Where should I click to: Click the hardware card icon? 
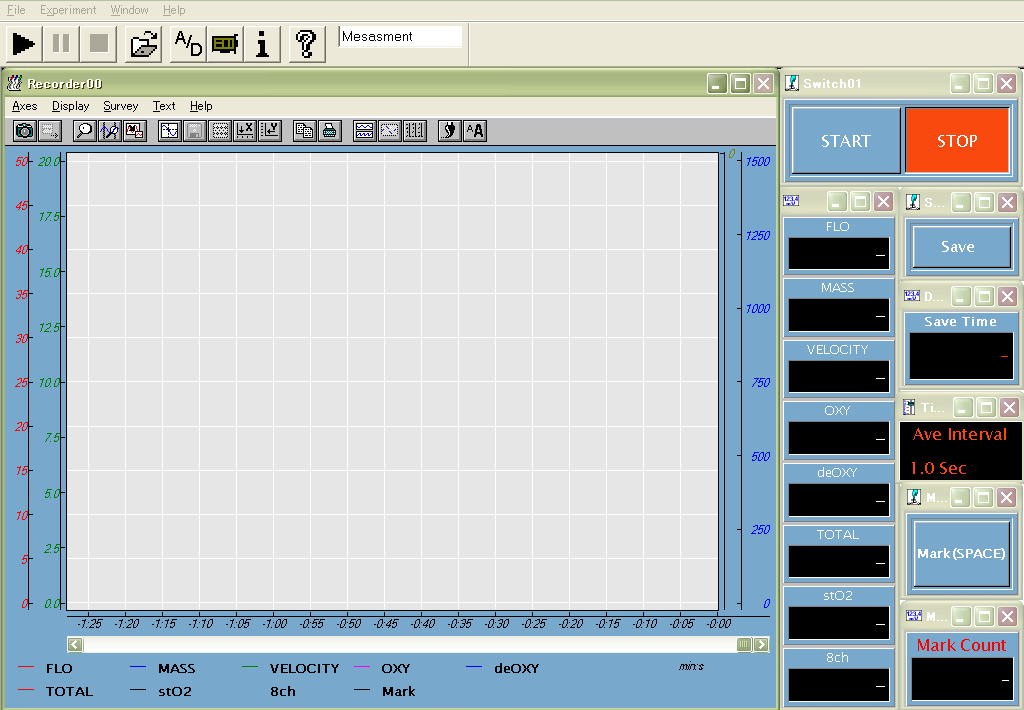point(225,44)
